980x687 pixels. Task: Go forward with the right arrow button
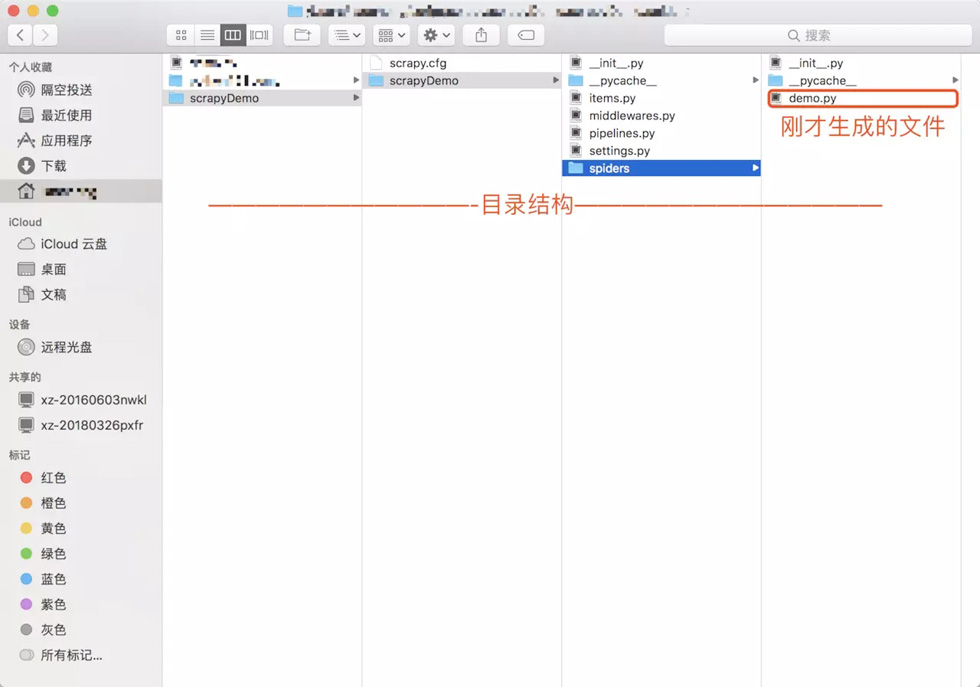pos(45,35)
